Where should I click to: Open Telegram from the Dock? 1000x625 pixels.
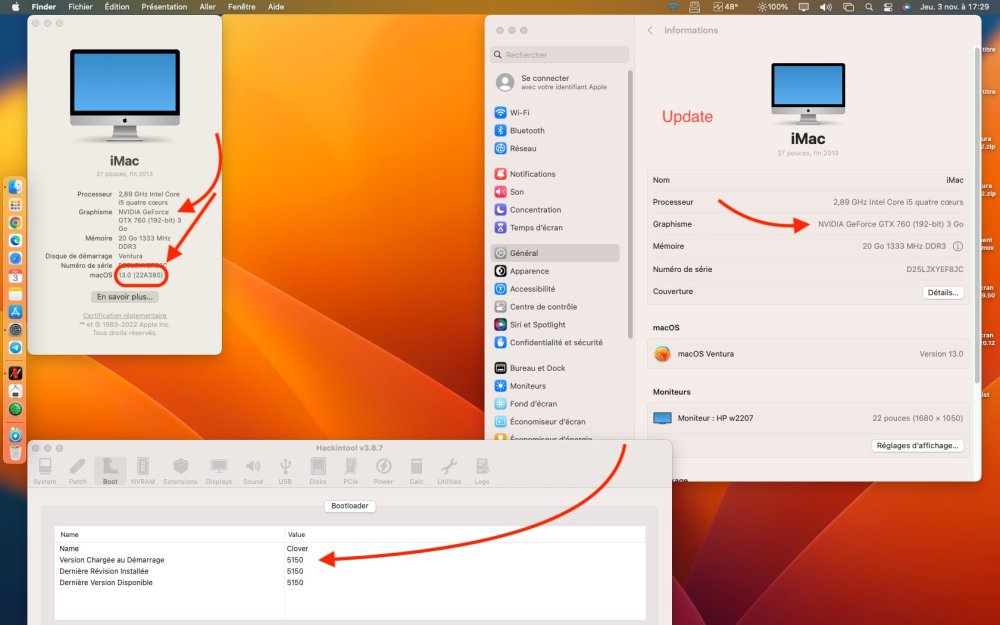(15, 348)
